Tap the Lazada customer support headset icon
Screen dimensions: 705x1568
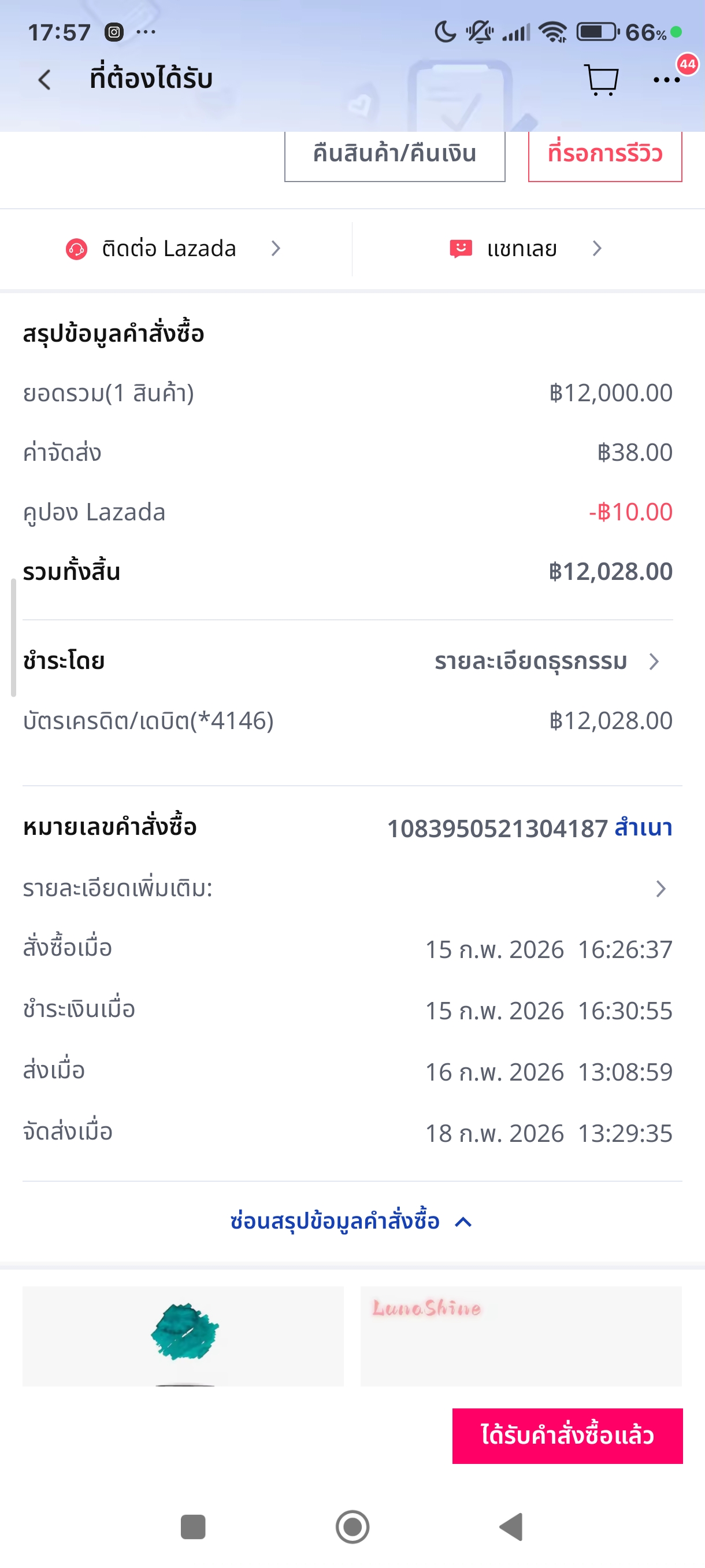tap(77, 249)
